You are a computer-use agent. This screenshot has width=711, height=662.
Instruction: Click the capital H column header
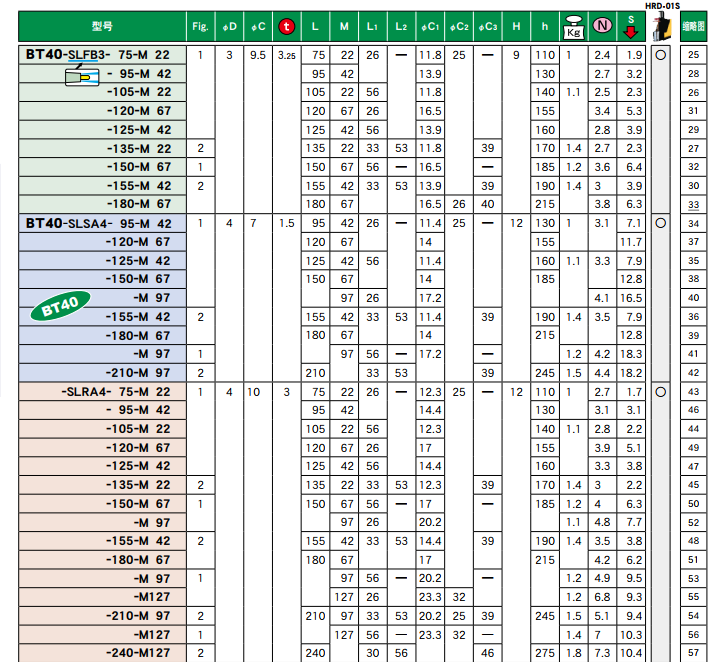point(516,27)
